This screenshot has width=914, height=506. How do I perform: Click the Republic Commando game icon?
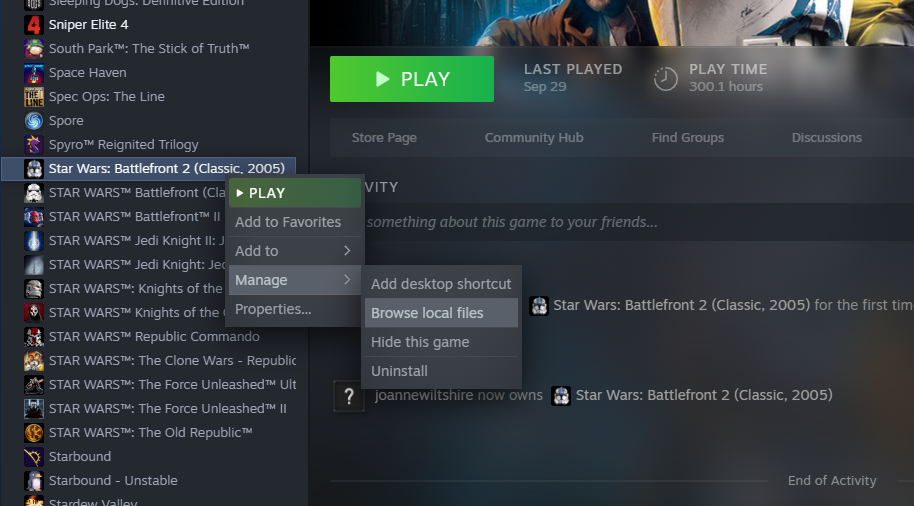click(x=34, y=337)
